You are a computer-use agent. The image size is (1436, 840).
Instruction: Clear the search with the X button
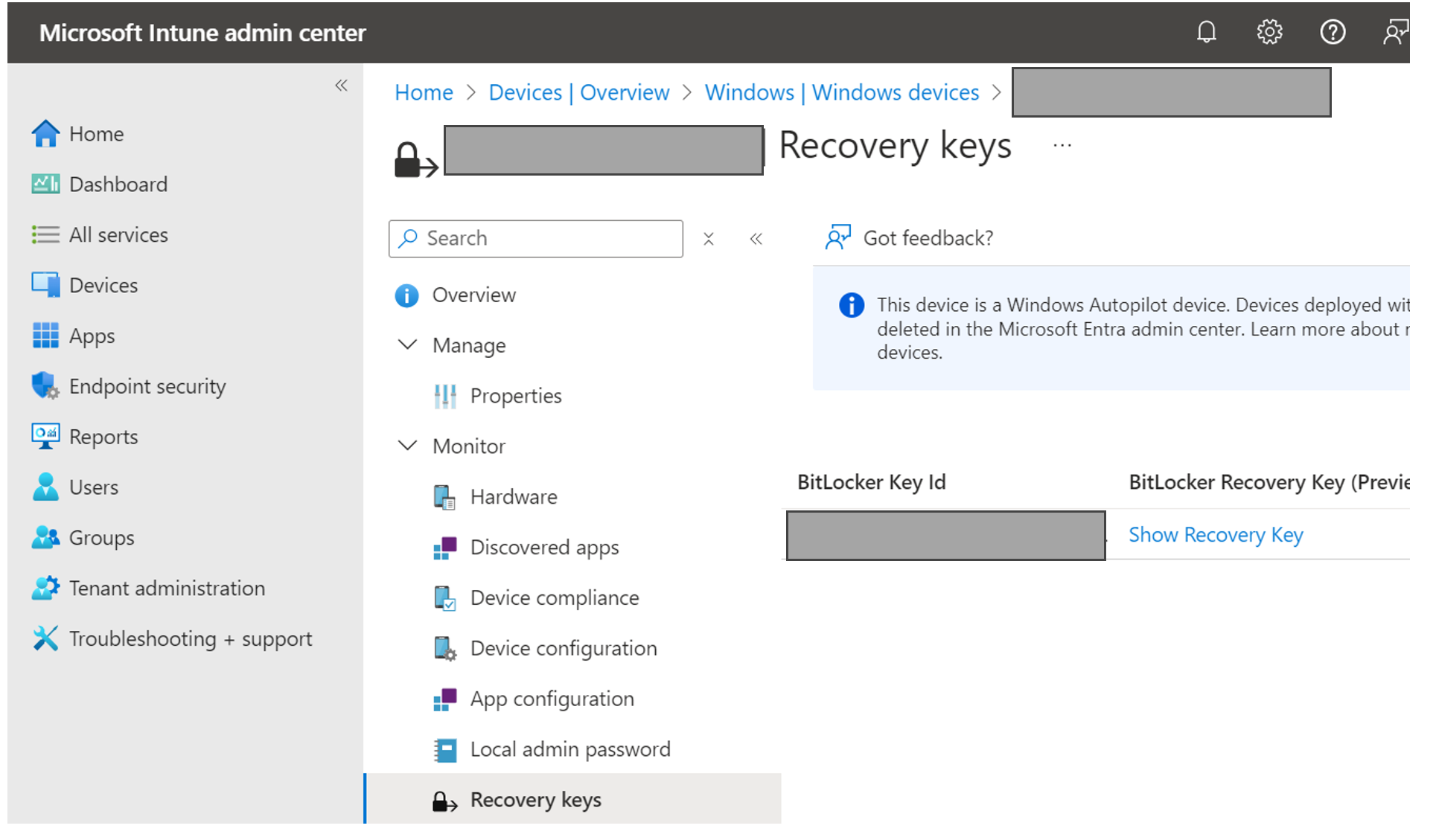coord(709,239)
